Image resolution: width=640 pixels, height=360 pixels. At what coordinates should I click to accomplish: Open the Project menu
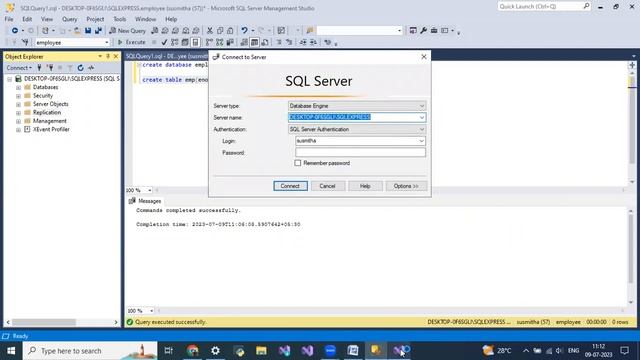click(x=95, y=19)
